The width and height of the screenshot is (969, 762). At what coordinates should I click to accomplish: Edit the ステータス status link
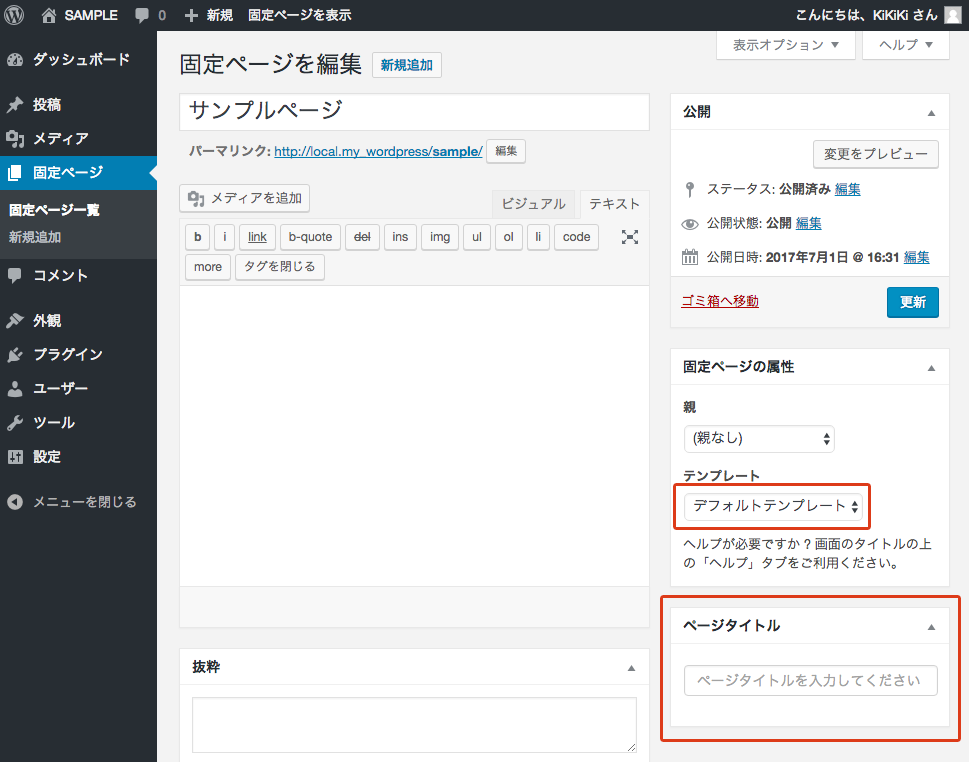847,189
